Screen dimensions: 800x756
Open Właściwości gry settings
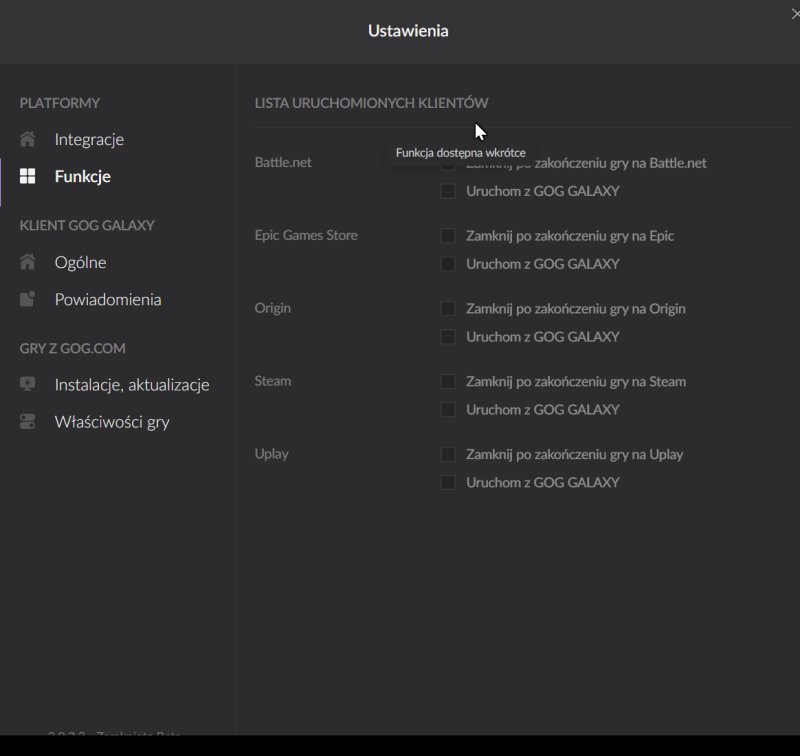(112, 422)
